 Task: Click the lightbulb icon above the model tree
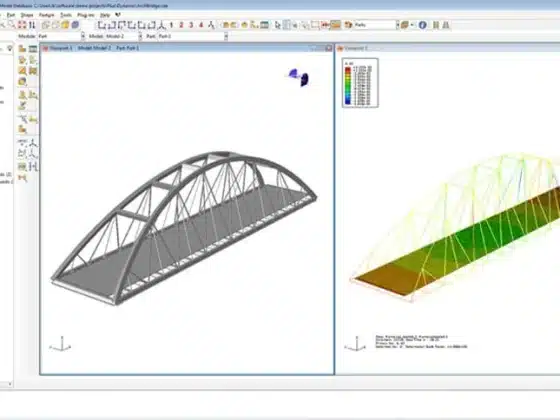[x=10, y=48]
